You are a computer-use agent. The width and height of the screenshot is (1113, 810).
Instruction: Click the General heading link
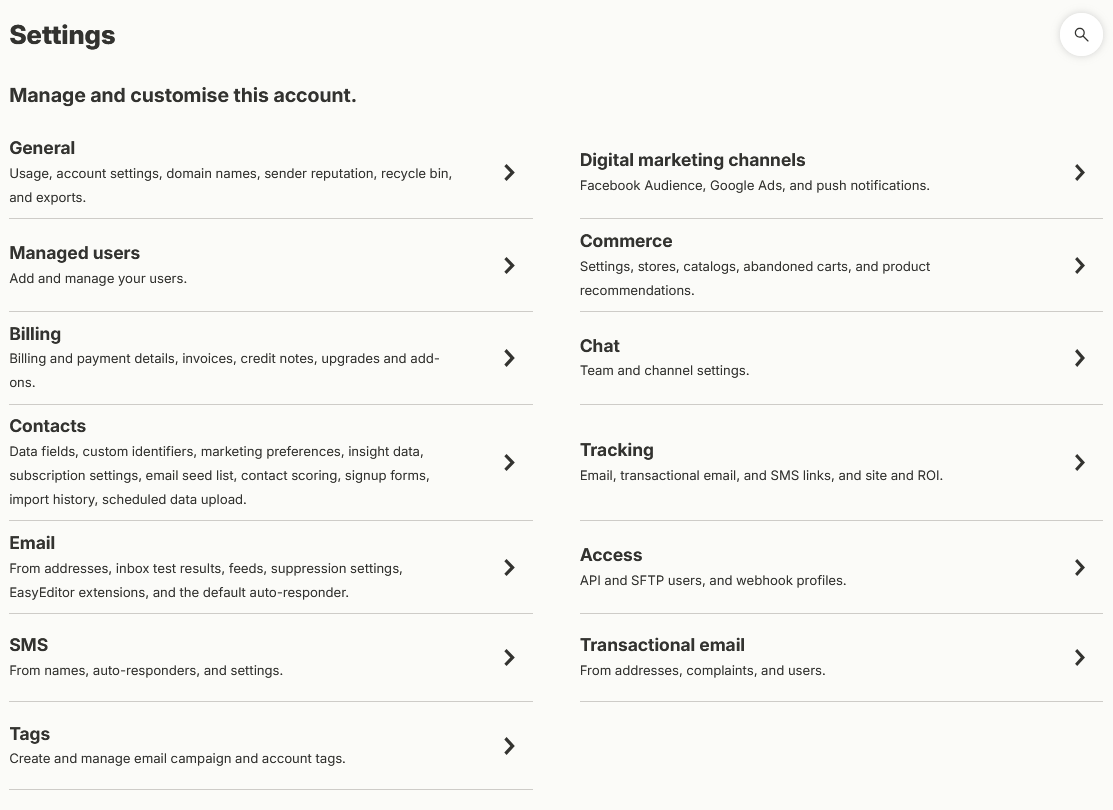[42, 148]
